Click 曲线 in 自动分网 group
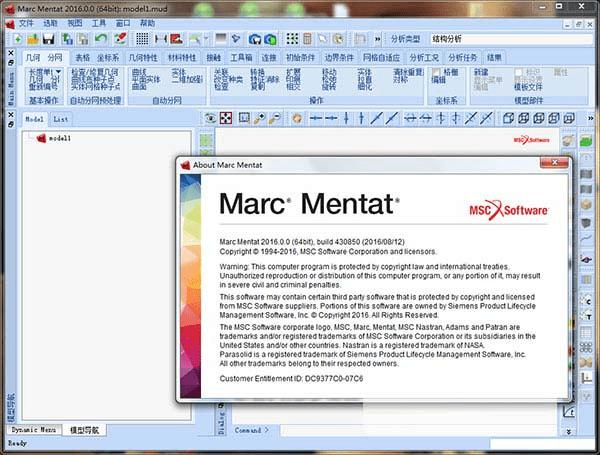 click(139, 72)
